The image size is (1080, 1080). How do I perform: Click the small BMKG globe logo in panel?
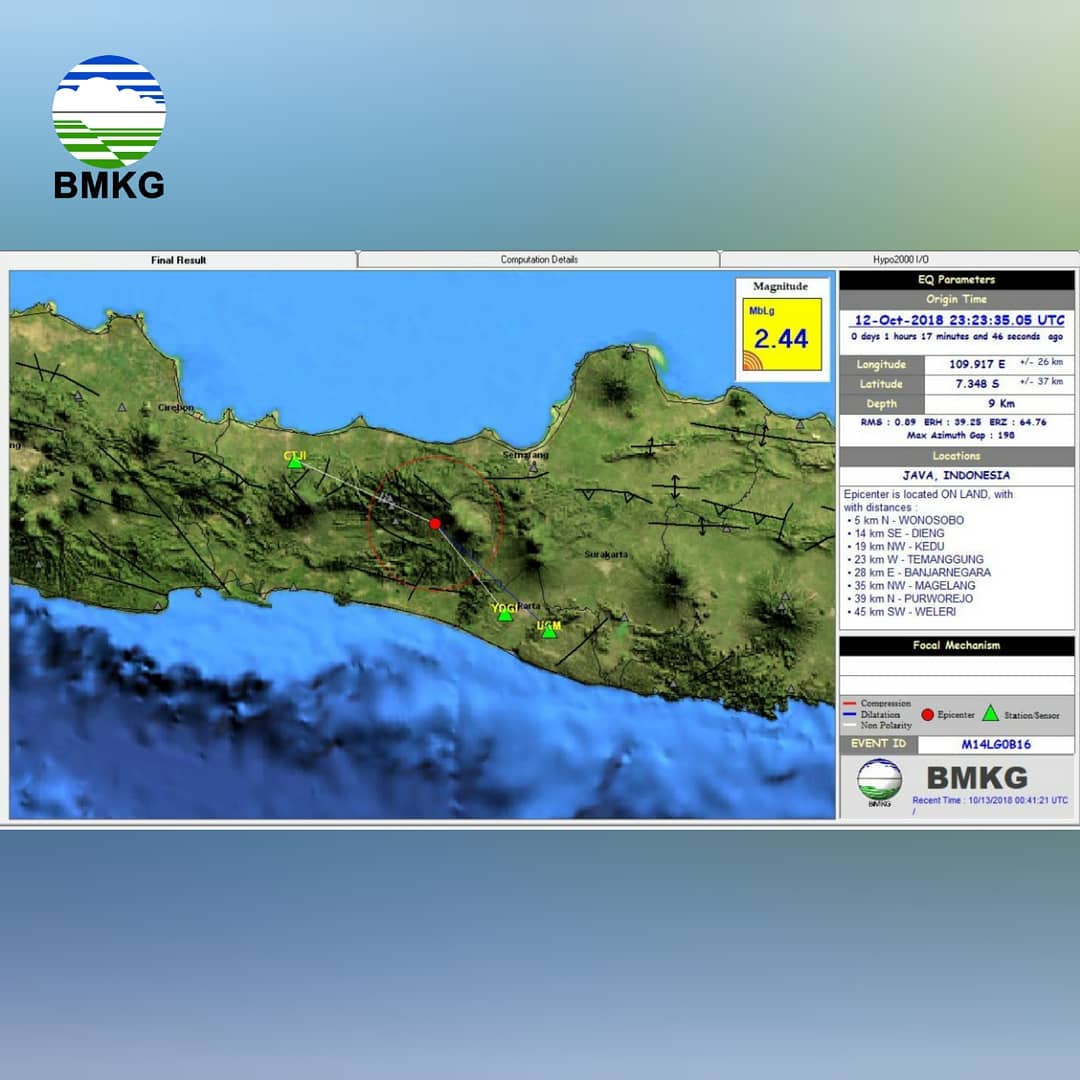(x=879, y=781)
